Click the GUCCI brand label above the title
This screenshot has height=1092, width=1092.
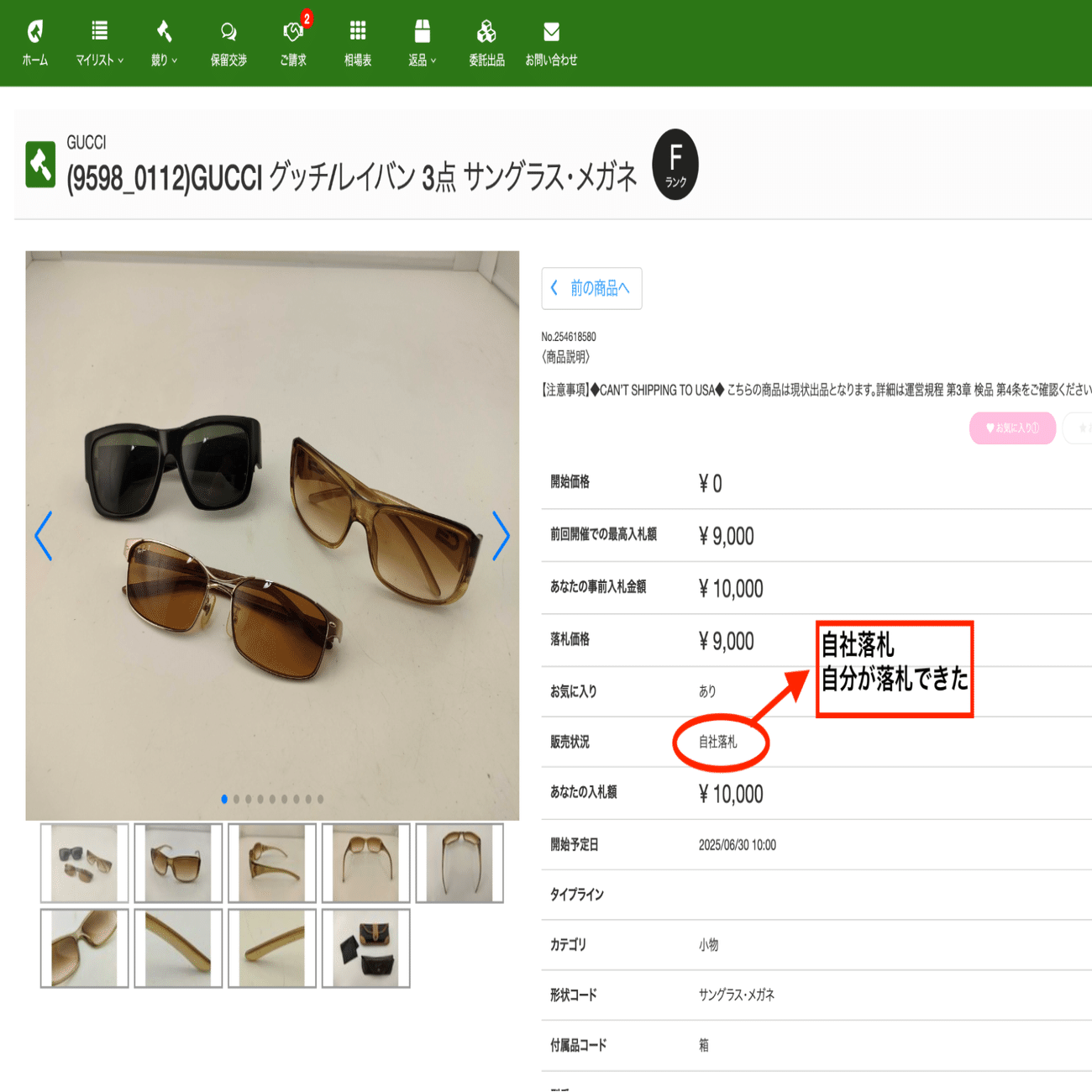tap(87, 143)
